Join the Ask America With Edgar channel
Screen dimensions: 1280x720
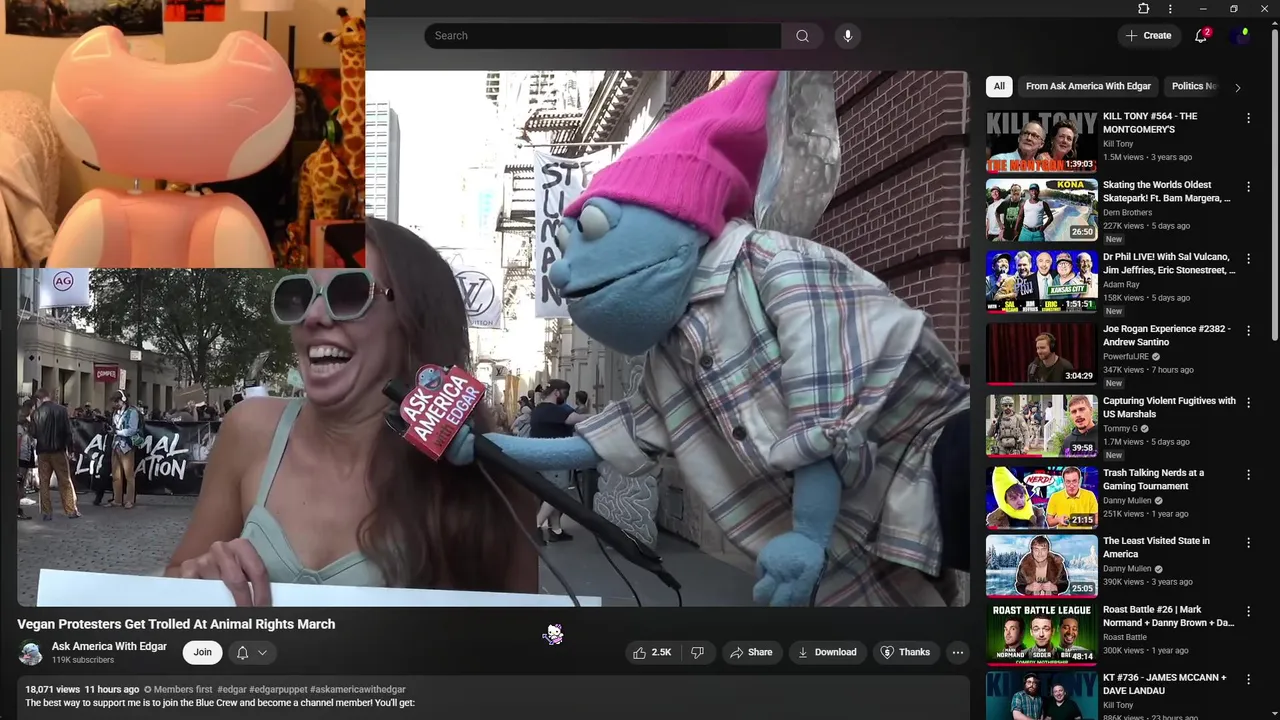tap(202, 652)
